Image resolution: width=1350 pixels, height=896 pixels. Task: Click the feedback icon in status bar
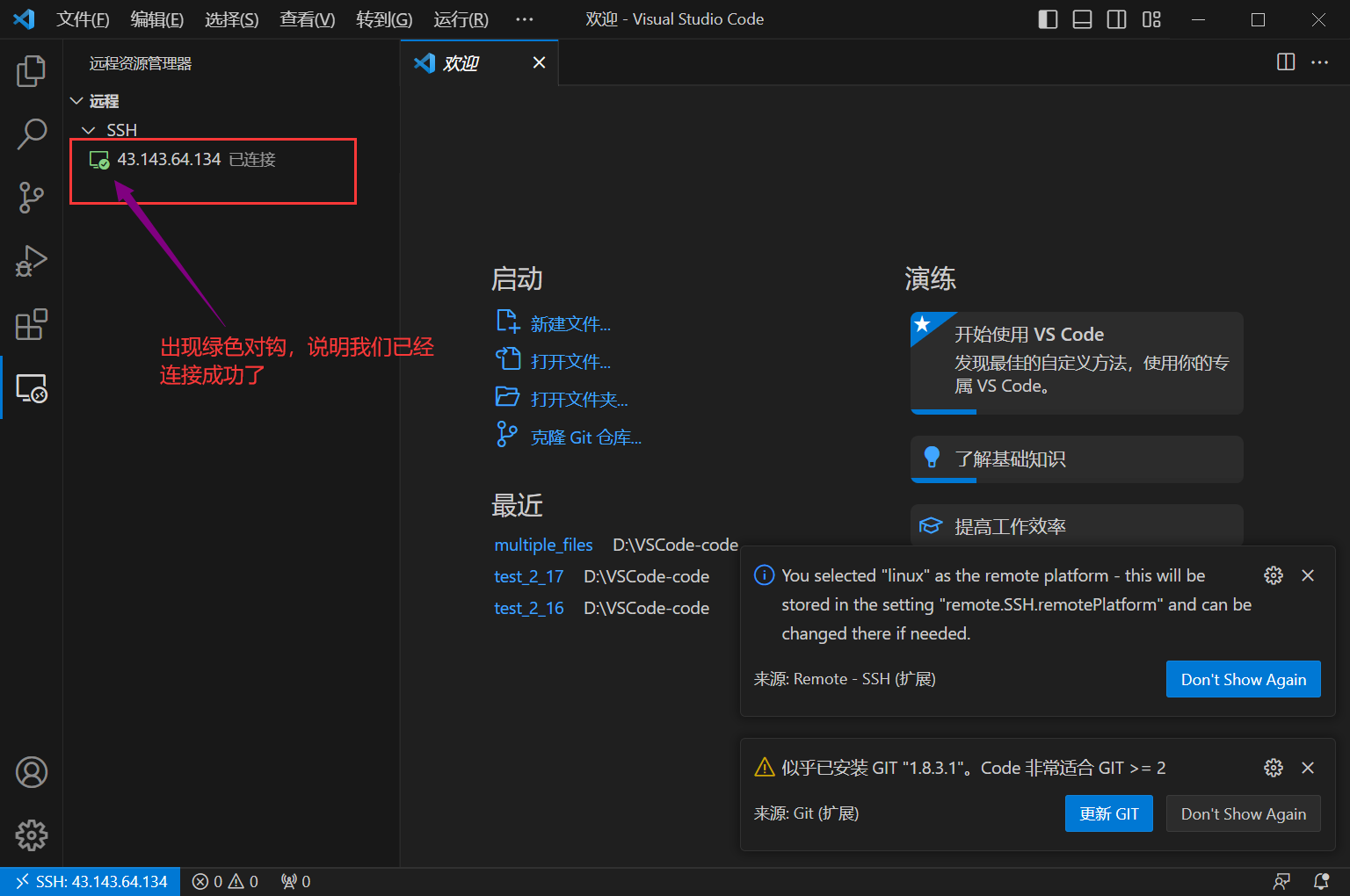coord(1282,881)
